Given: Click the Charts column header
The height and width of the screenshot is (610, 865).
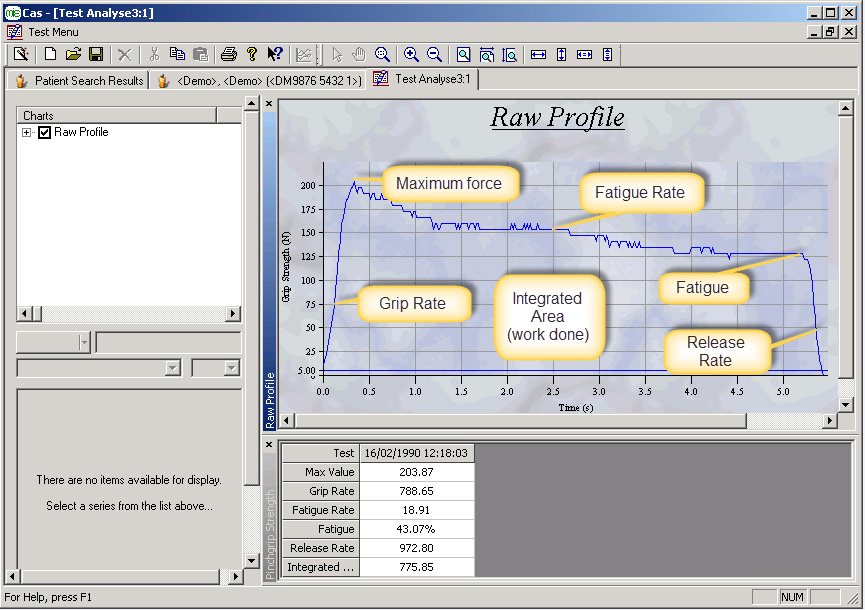Looking at the screenshot, I should click(x=116, y=115).
